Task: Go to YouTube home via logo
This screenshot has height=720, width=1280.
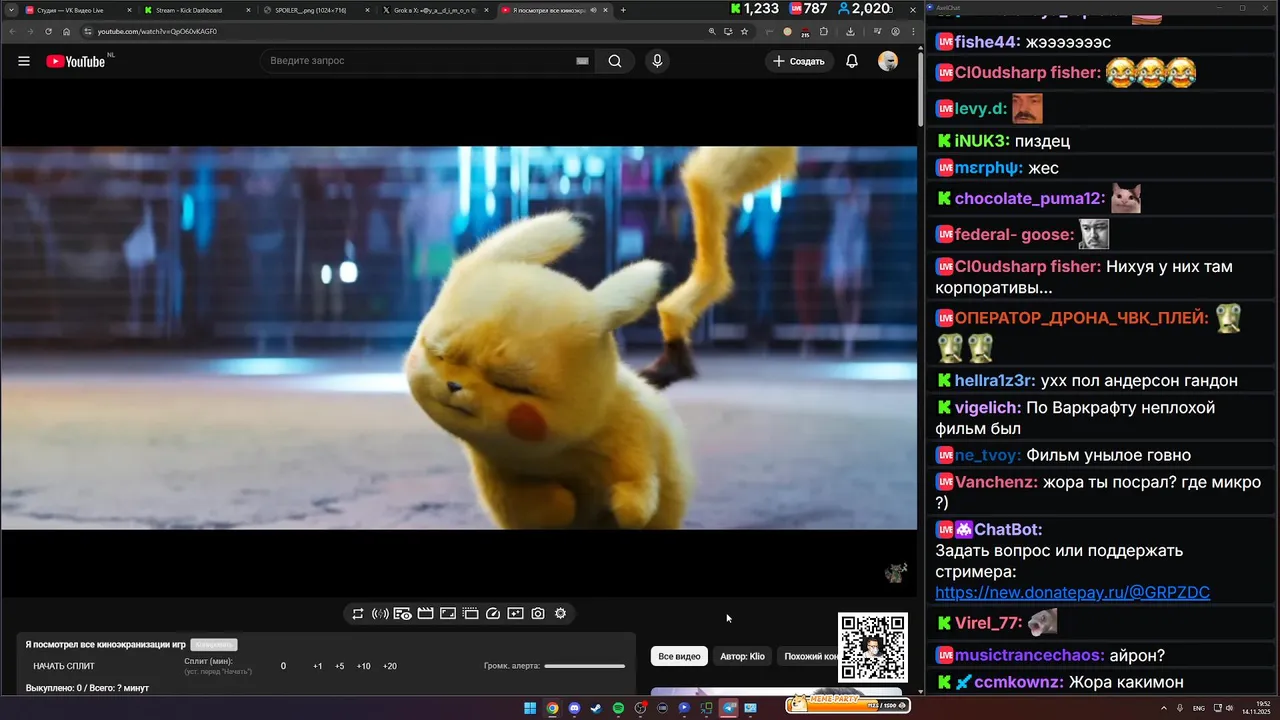Action: point(76,61)
